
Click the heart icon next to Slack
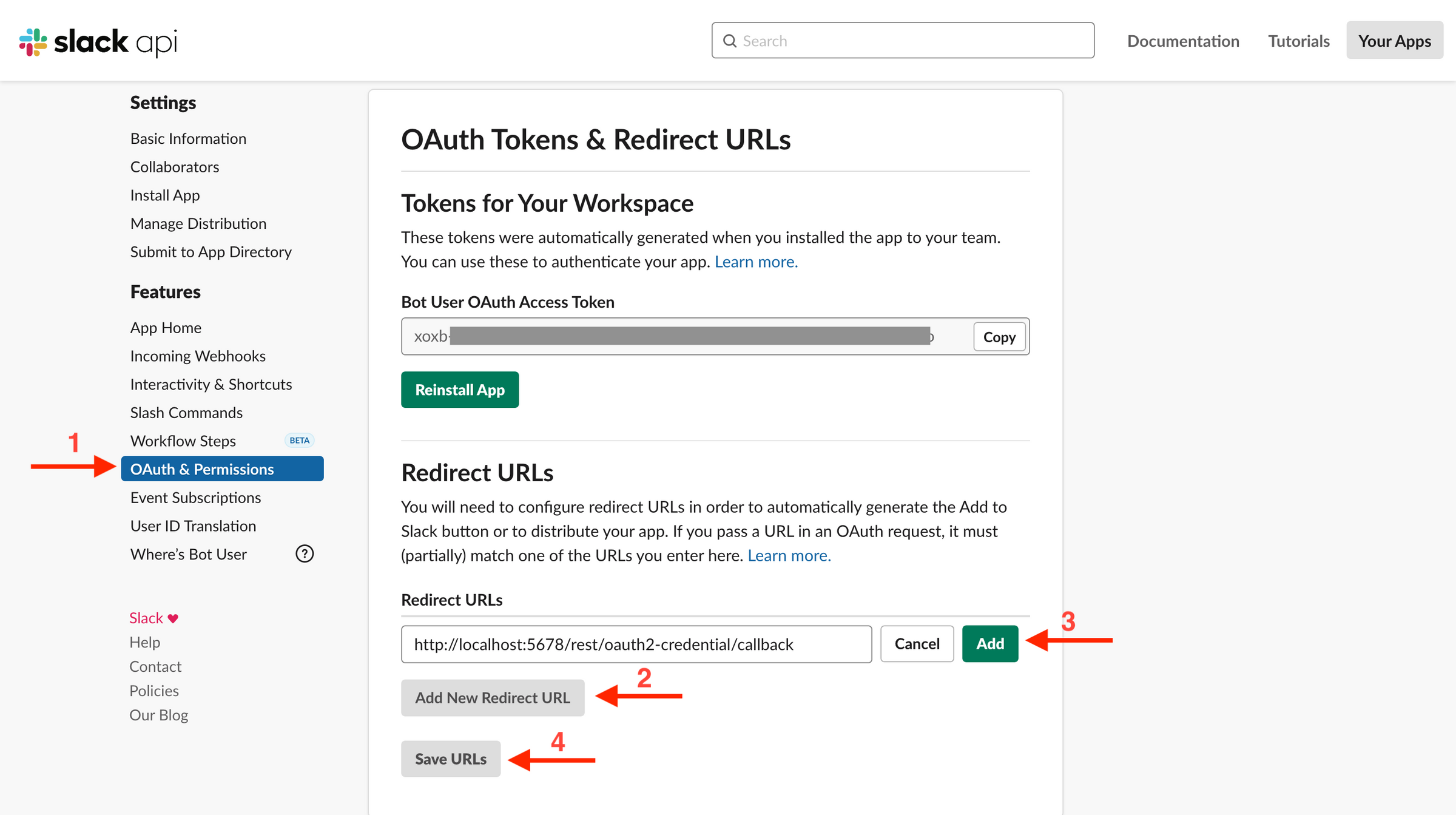(174, 618)
